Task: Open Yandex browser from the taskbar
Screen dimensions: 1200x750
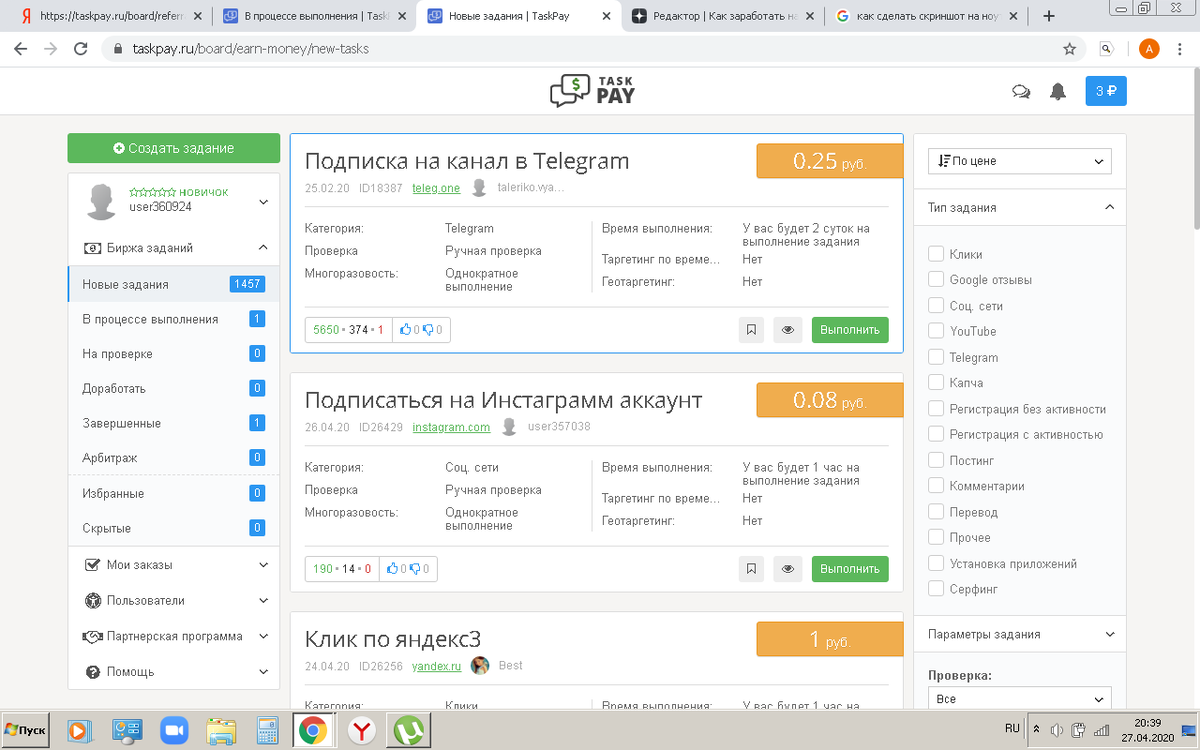Action: (361, 730)
